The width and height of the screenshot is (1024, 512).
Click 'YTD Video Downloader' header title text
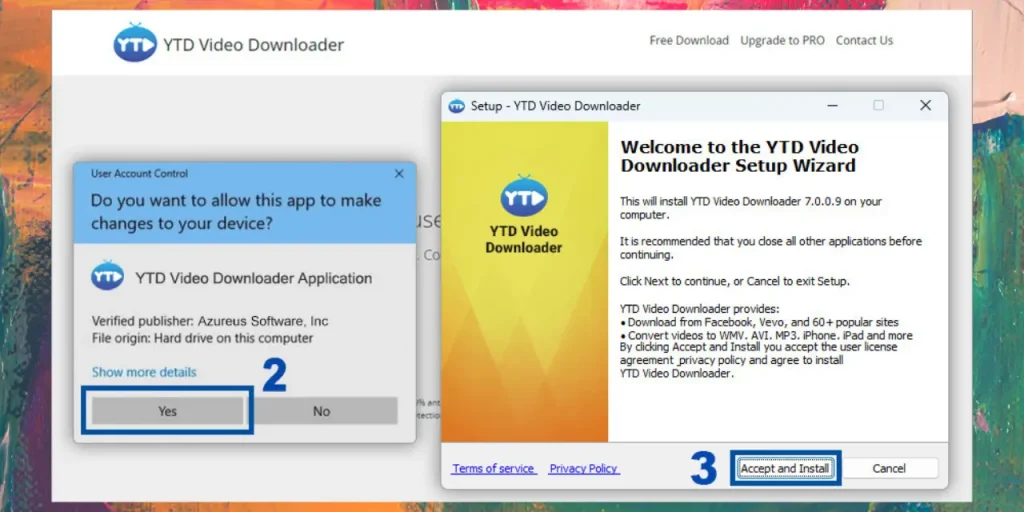[x=253, y=45]
